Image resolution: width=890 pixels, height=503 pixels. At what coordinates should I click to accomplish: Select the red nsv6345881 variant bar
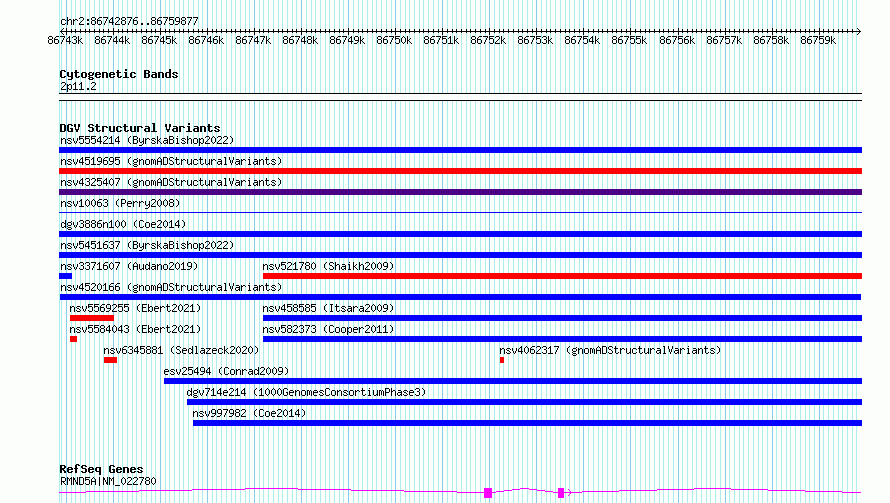point(111,360)
